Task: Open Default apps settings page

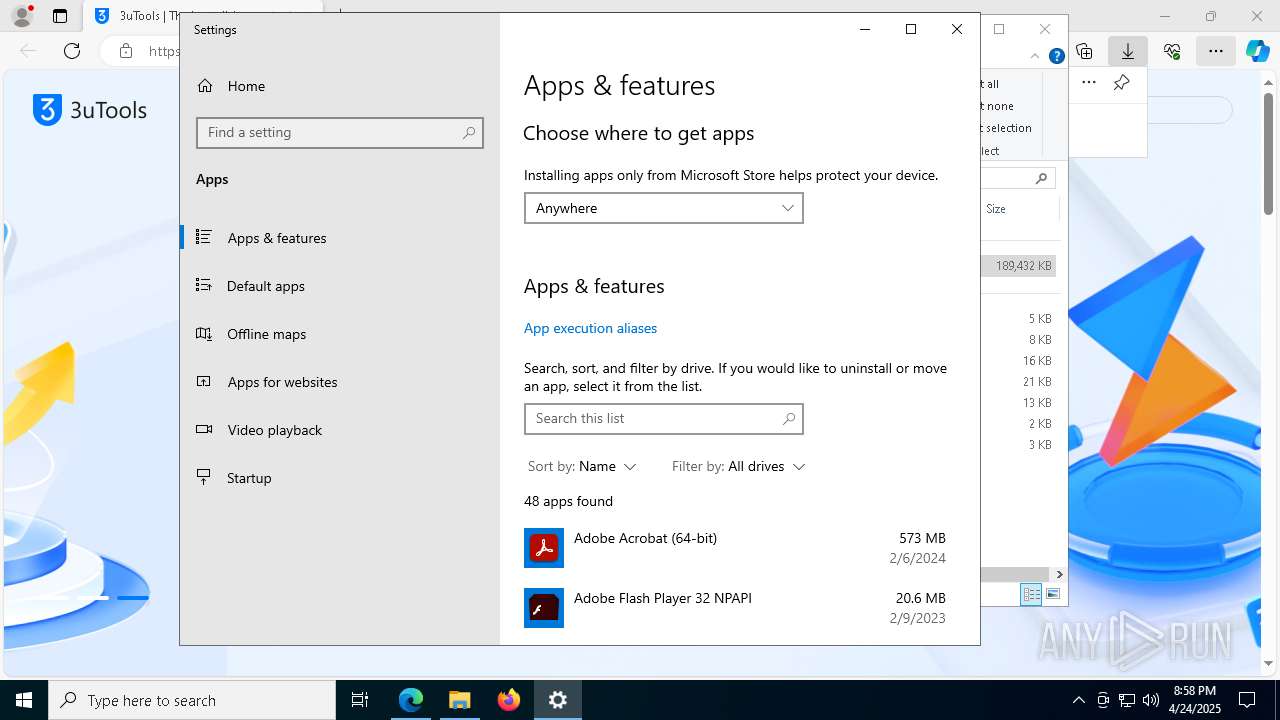Action: tap(340, 286)
